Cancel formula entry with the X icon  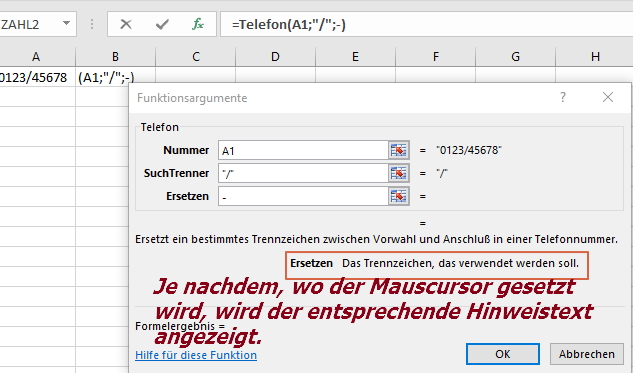click(x=126, y=24)
